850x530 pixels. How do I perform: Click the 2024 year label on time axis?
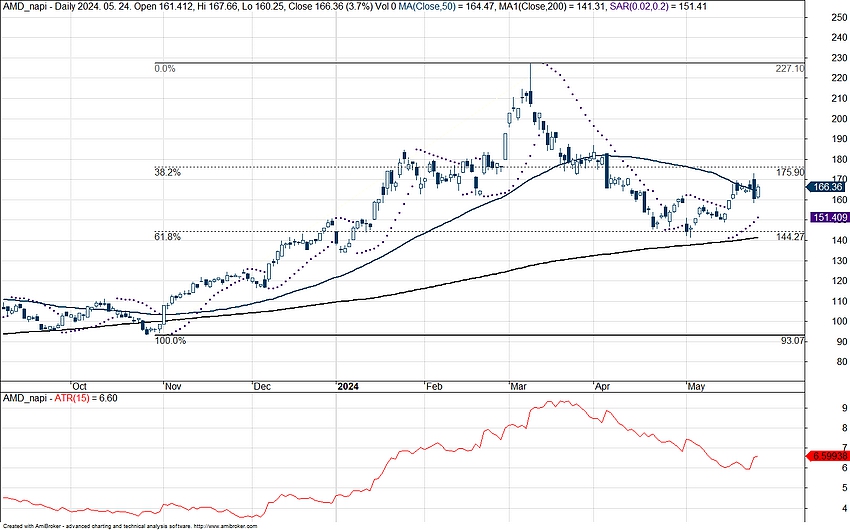click(x=347, y=386)
